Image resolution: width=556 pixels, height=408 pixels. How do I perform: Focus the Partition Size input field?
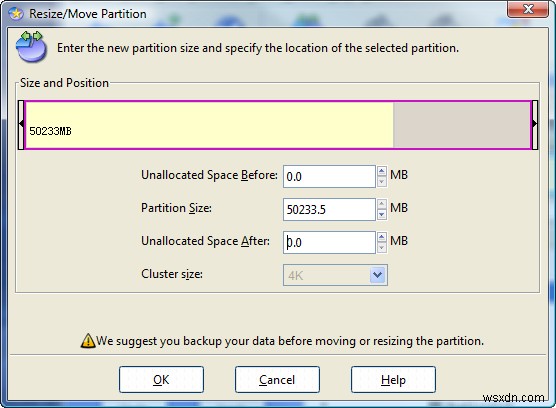329,209
